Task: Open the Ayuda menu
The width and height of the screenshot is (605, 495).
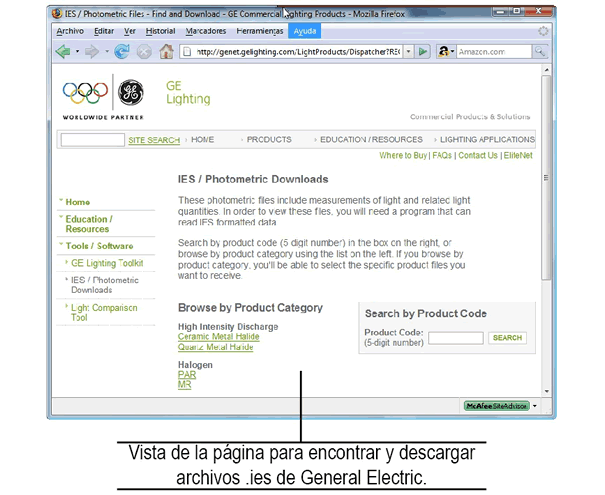Action: (x=304, y=31)
